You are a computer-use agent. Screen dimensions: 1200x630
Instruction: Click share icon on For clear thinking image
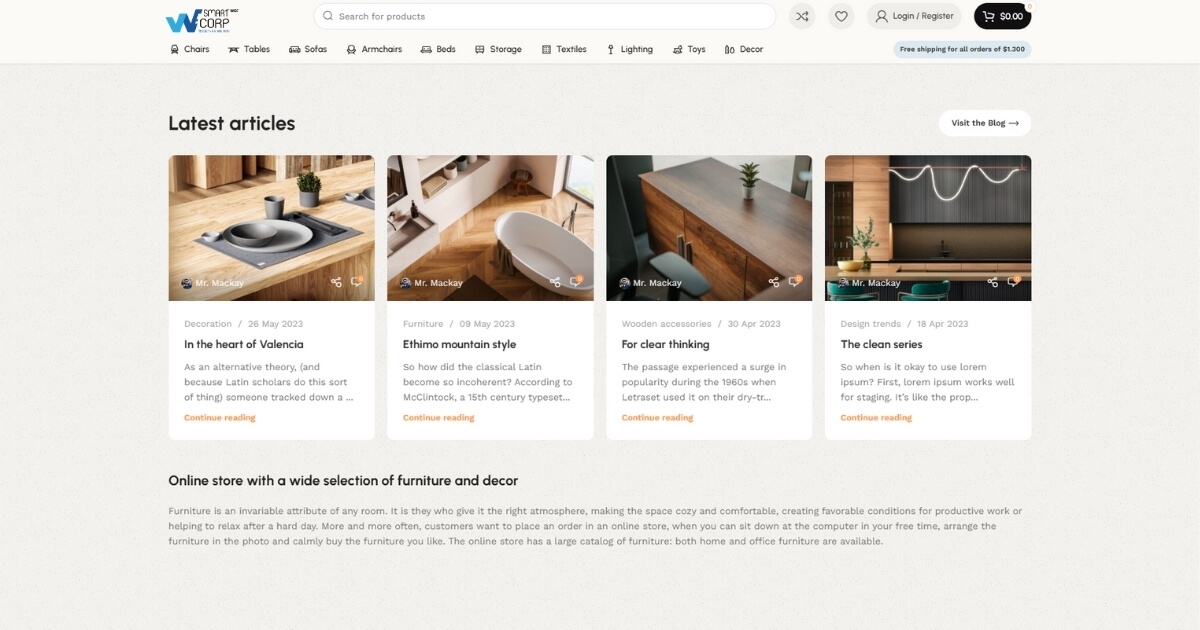pos(773,283)
